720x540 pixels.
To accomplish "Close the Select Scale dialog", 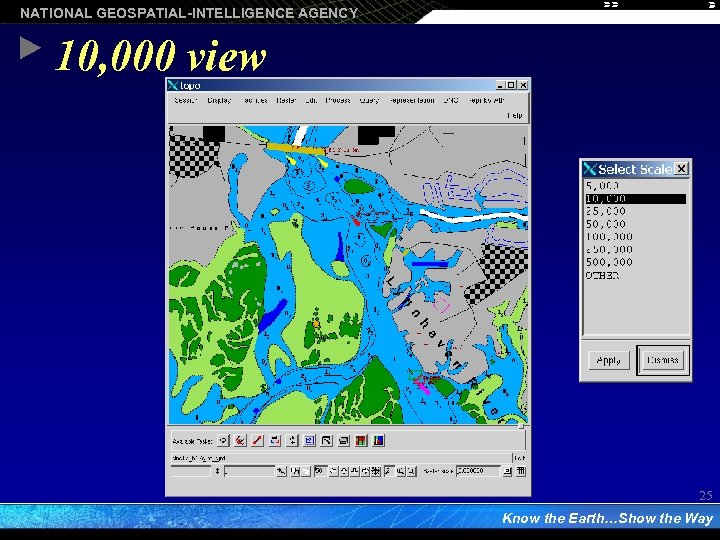I will click(681, 169).
